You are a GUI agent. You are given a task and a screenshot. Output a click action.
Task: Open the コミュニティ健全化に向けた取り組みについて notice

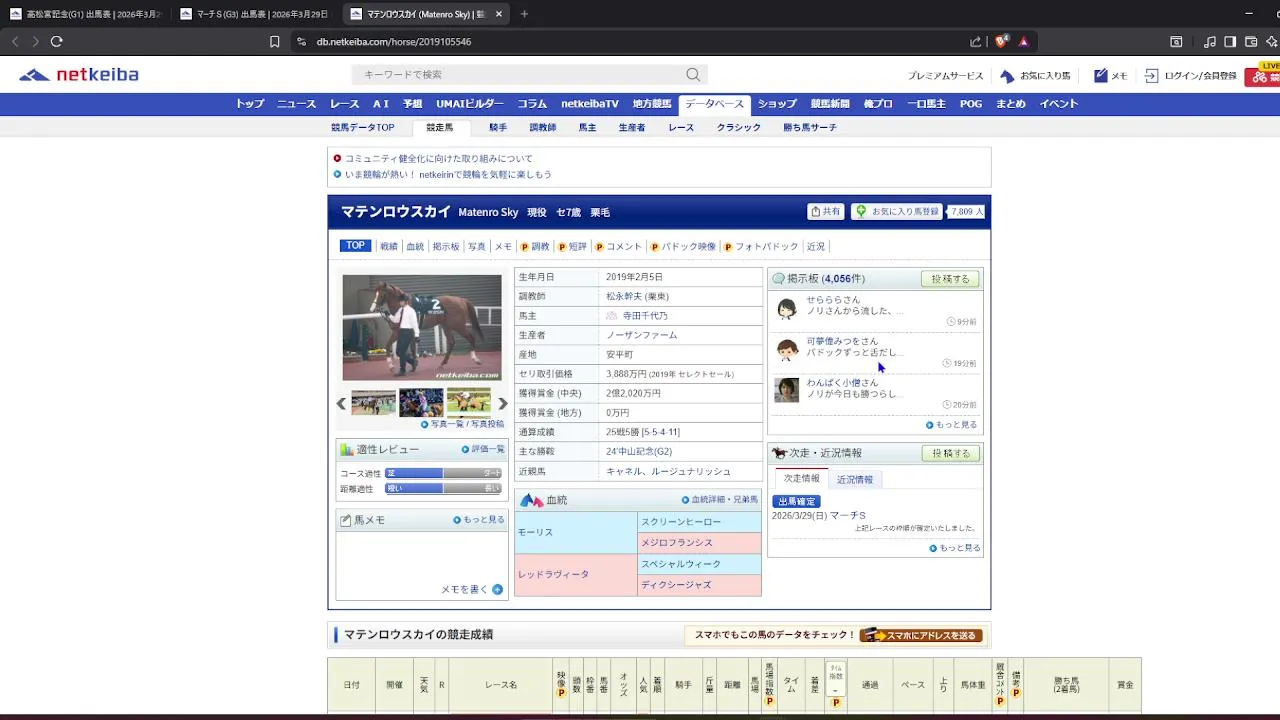pos(438,159)
